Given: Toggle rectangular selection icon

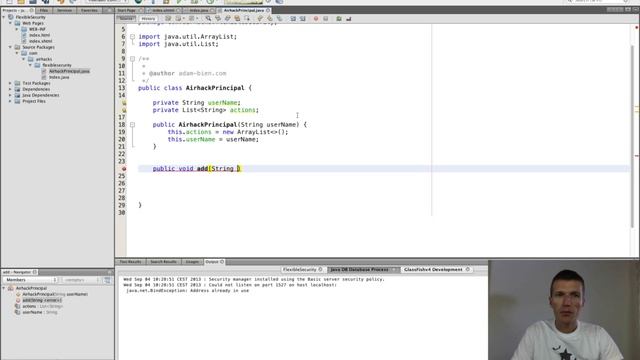Looking at the screenshot, I should 247,18.
